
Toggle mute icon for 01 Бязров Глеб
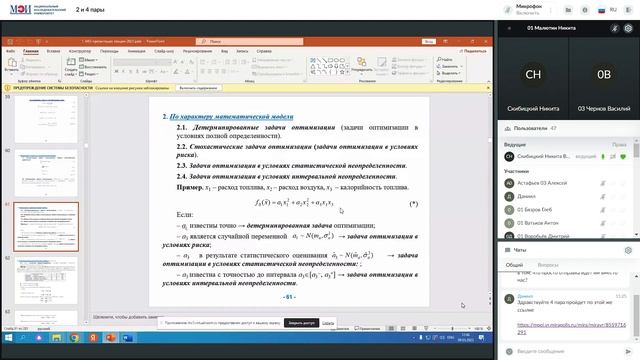coord(603,210)
